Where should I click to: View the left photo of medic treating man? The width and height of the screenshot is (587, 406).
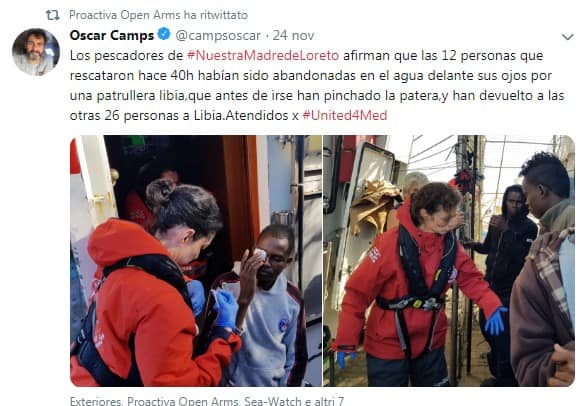pyautogui.click(x=196, y=261)
